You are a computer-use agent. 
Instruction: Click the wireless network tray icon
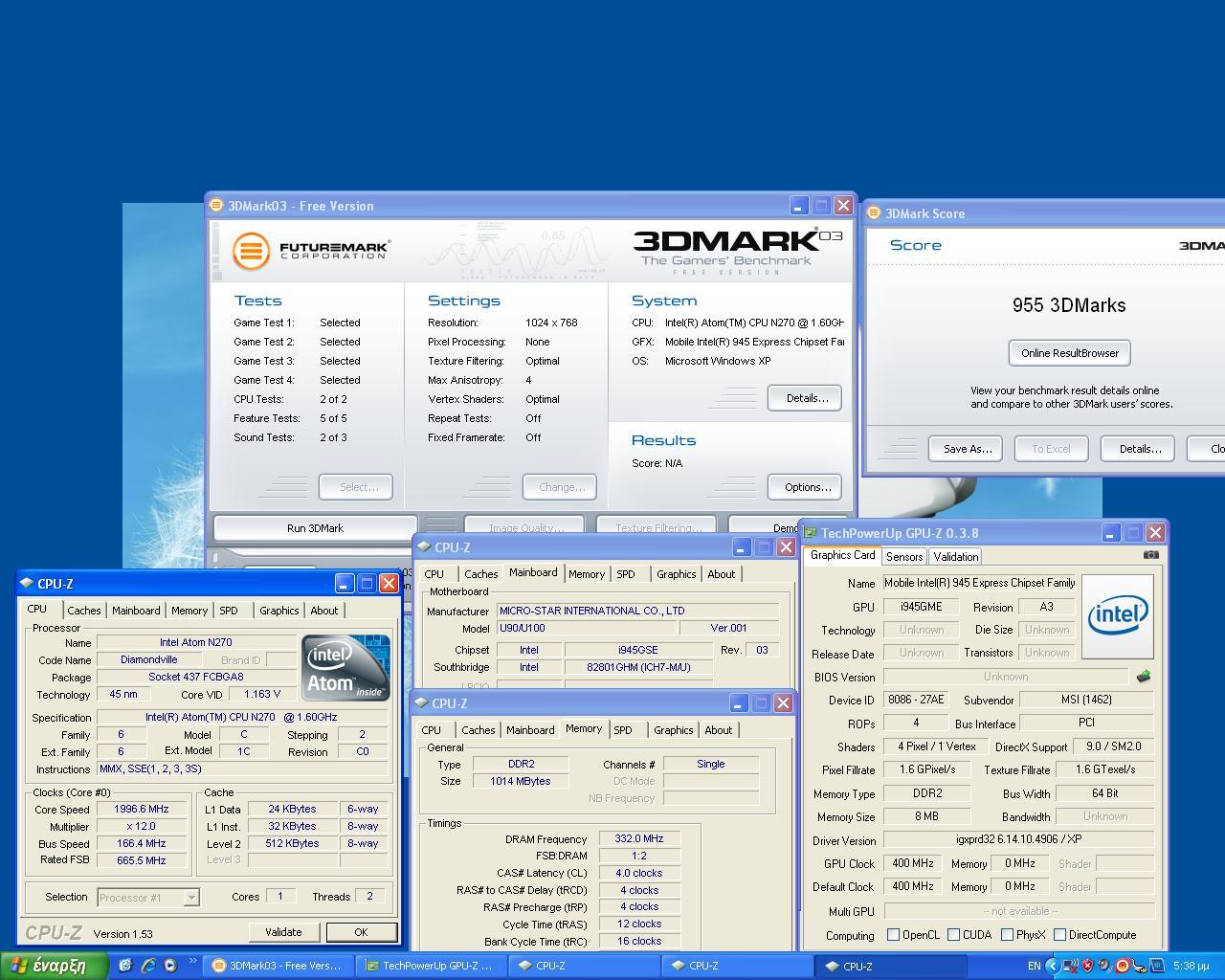point(1070,966)
